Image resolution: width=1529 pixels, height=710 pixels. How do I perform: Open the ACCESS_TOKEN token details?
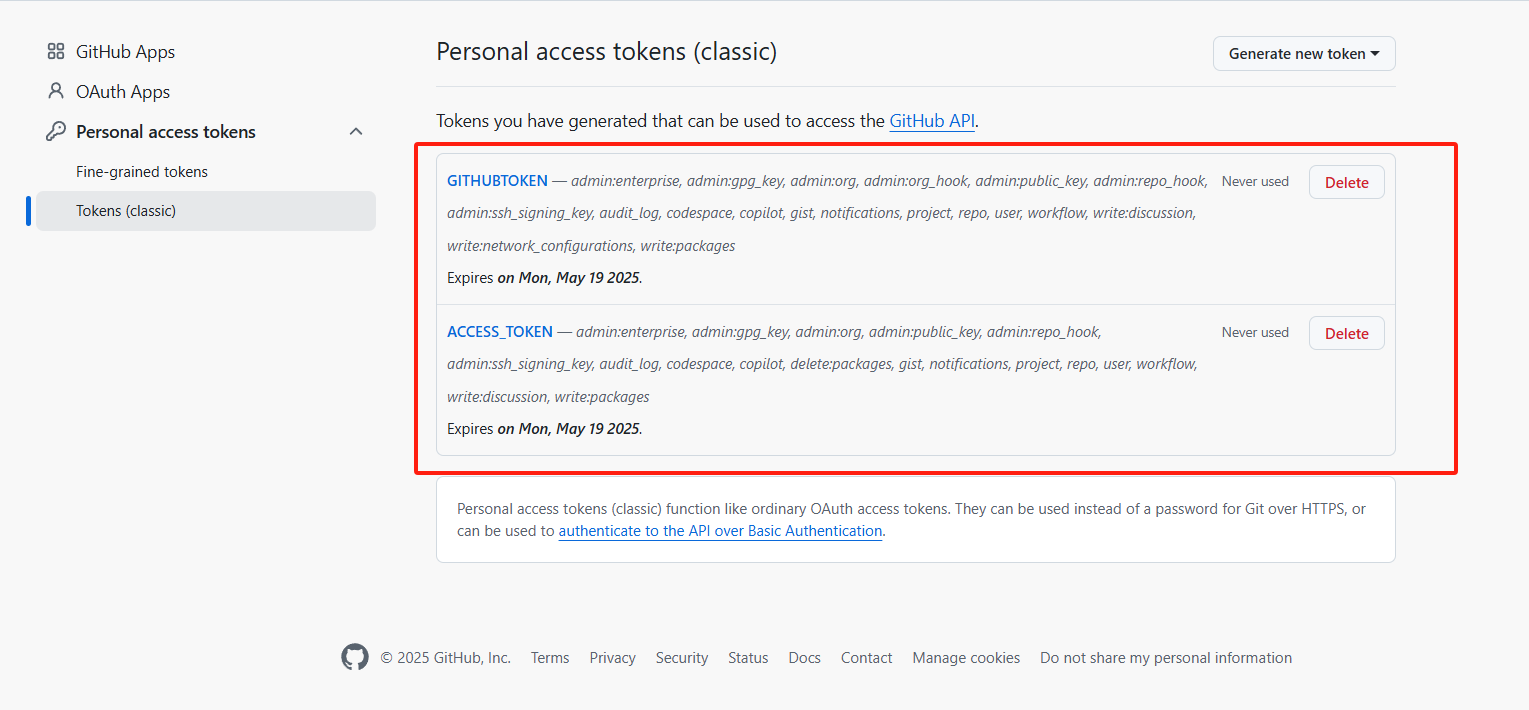click(499, 332)
